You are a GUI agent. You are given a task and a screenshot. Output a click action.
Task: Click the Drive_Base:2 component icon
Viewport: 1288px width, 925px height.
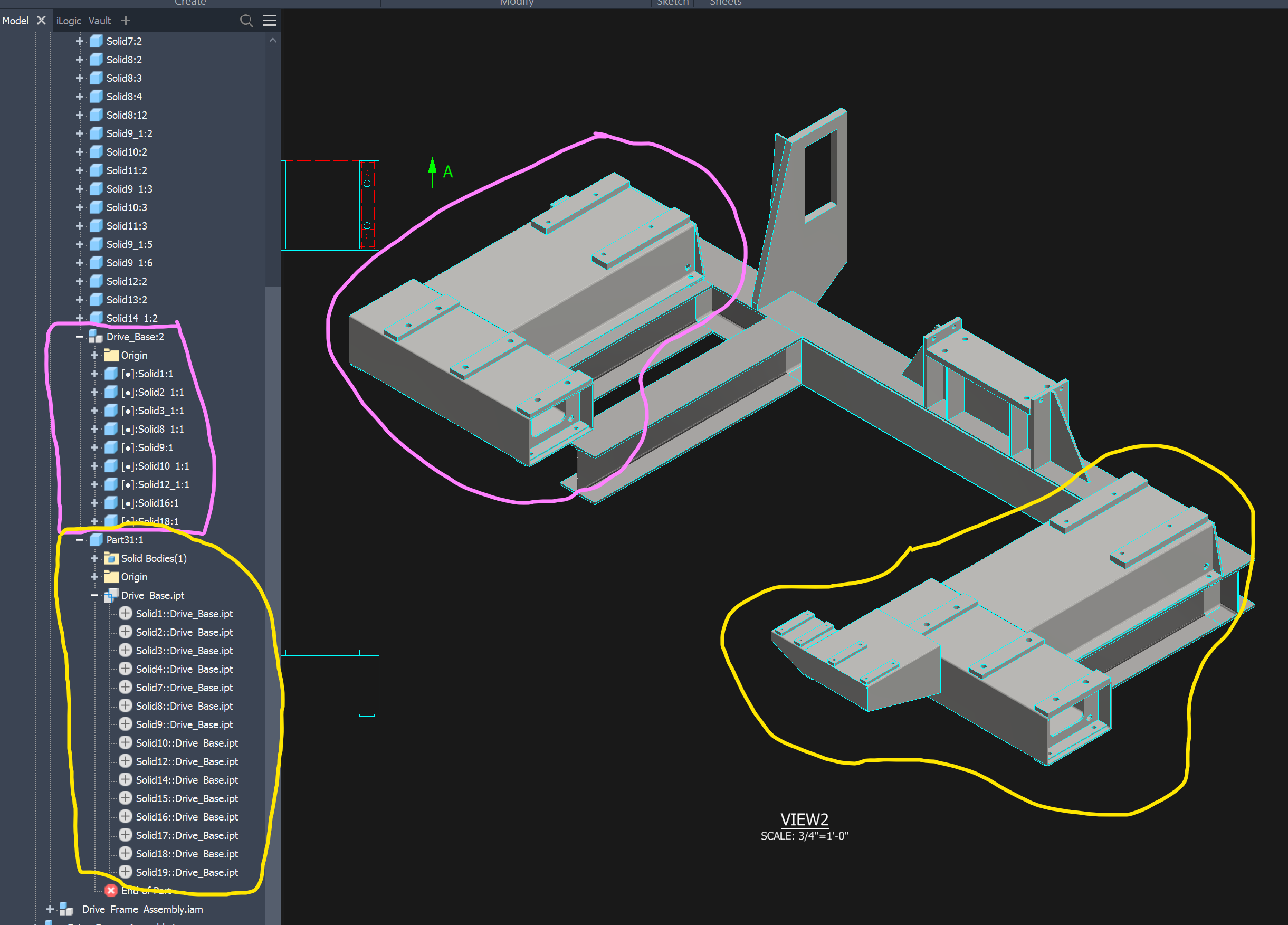95,336
